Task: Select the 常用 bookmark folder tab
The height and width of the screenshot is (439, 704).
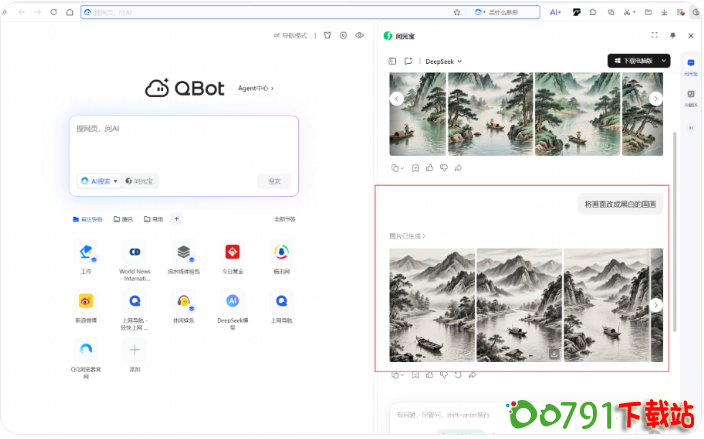Action: [153, 219]
